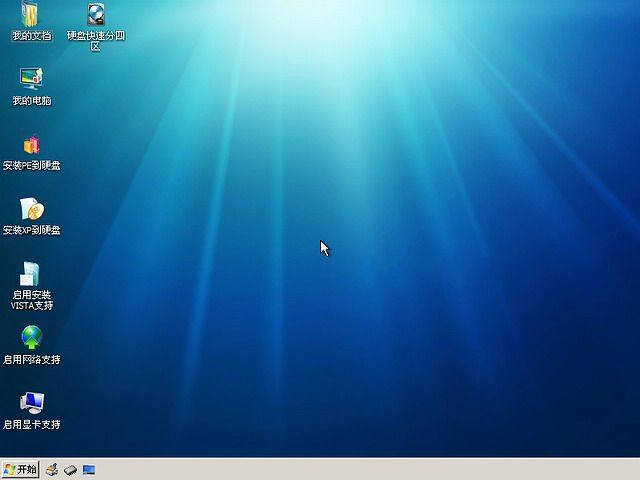
Task: Click the 启用安装VISTA支持 icon
Action: tap(31, 273)
